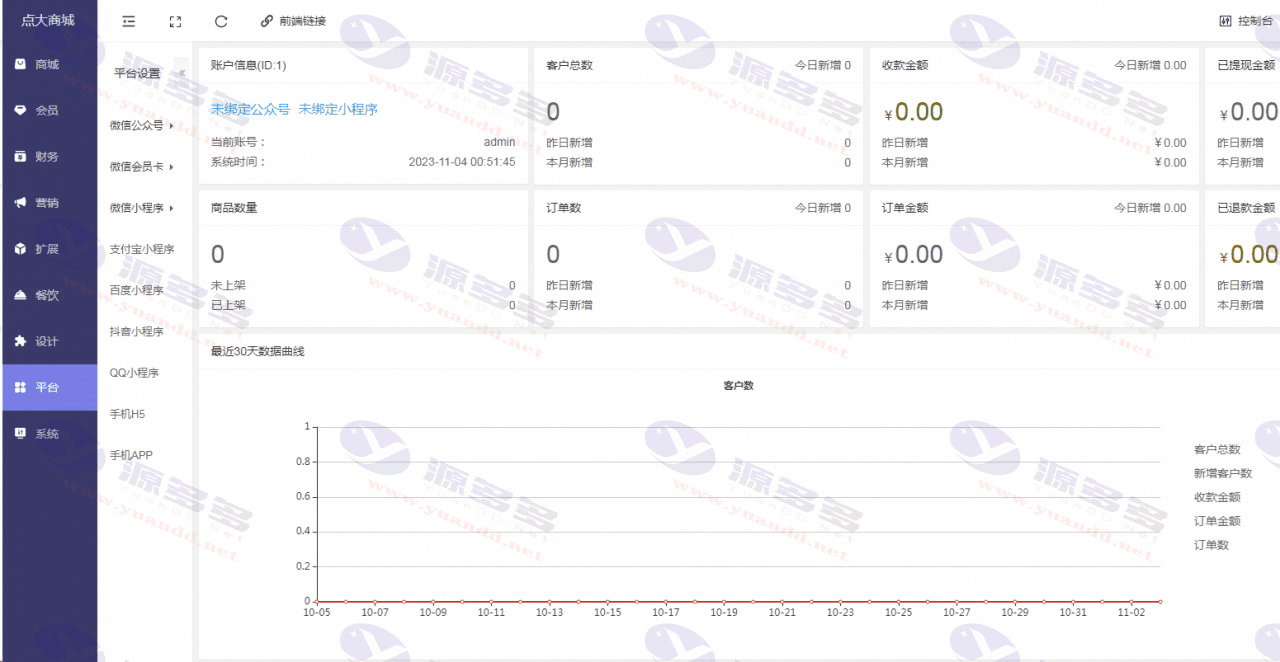
Task: Click the chart title 客户数
Action: coord(738,385)
